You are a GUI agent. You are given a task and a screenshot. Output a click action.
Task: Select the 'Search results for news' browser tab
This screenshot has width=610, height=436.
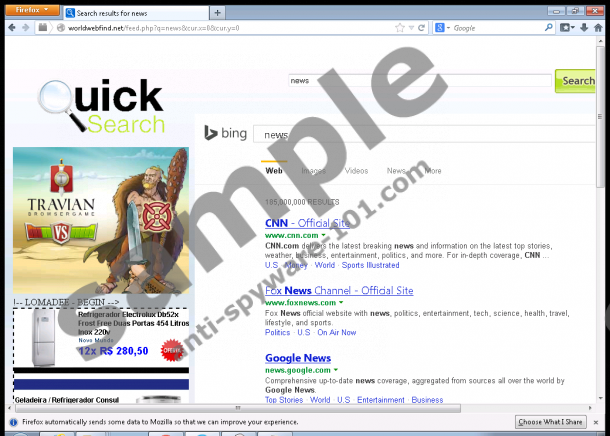[133, 12]
